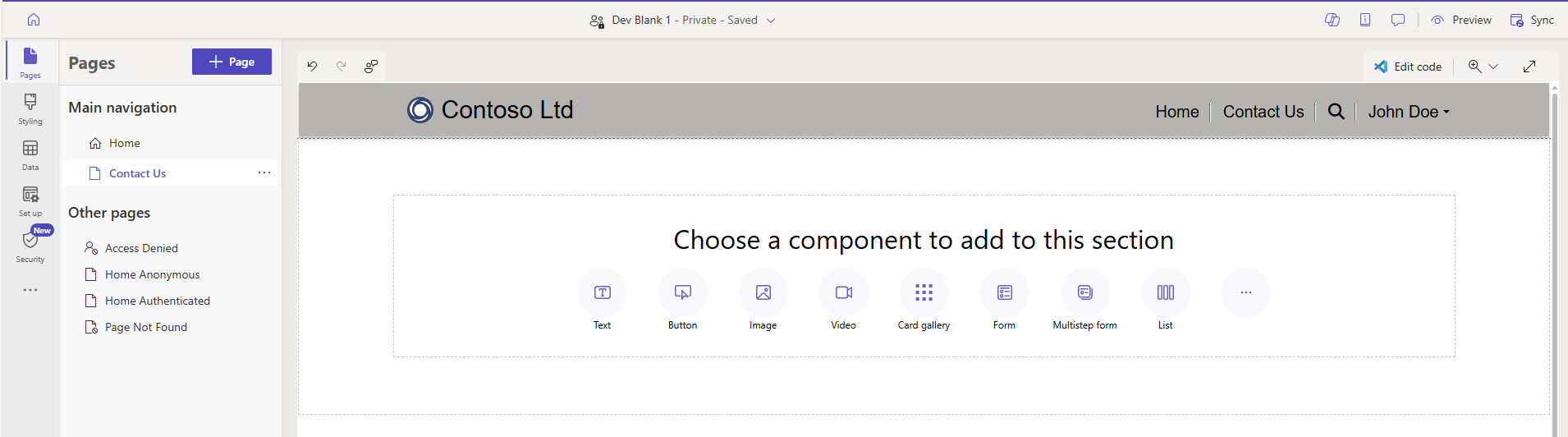Insert a Video component
Screen dimensions: 1568x437
pos(843,293)
